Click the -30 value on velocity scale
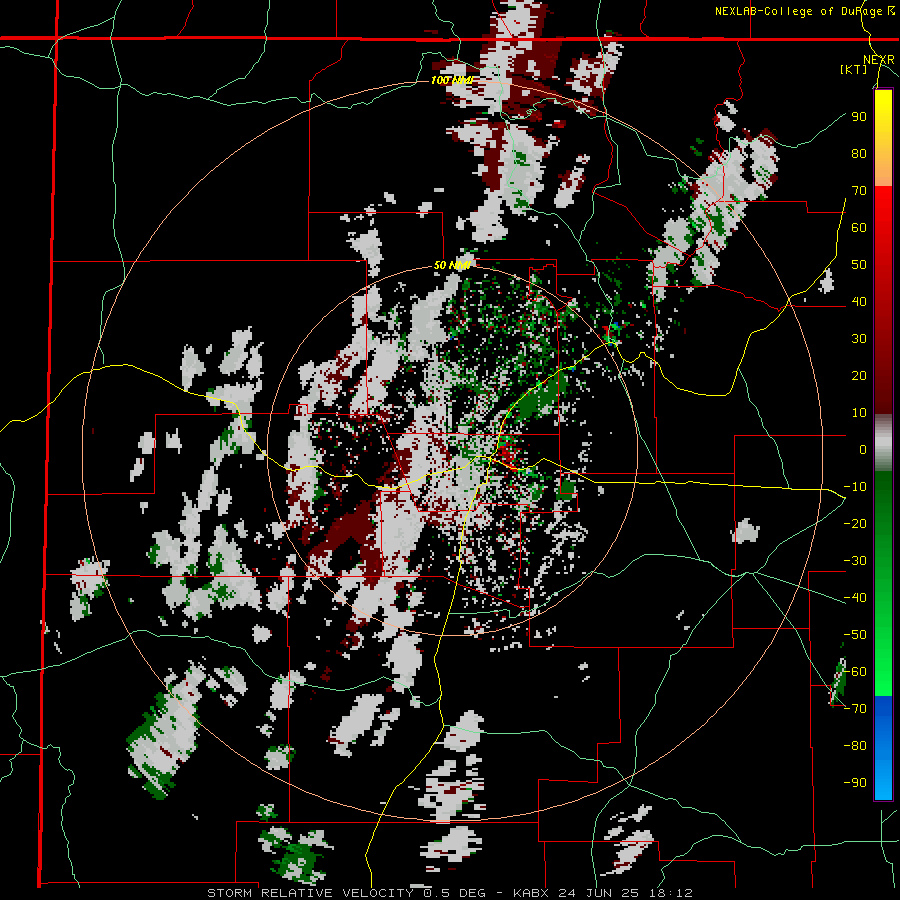The height and width of the screenshot is (900, 900). pos(855,561)
